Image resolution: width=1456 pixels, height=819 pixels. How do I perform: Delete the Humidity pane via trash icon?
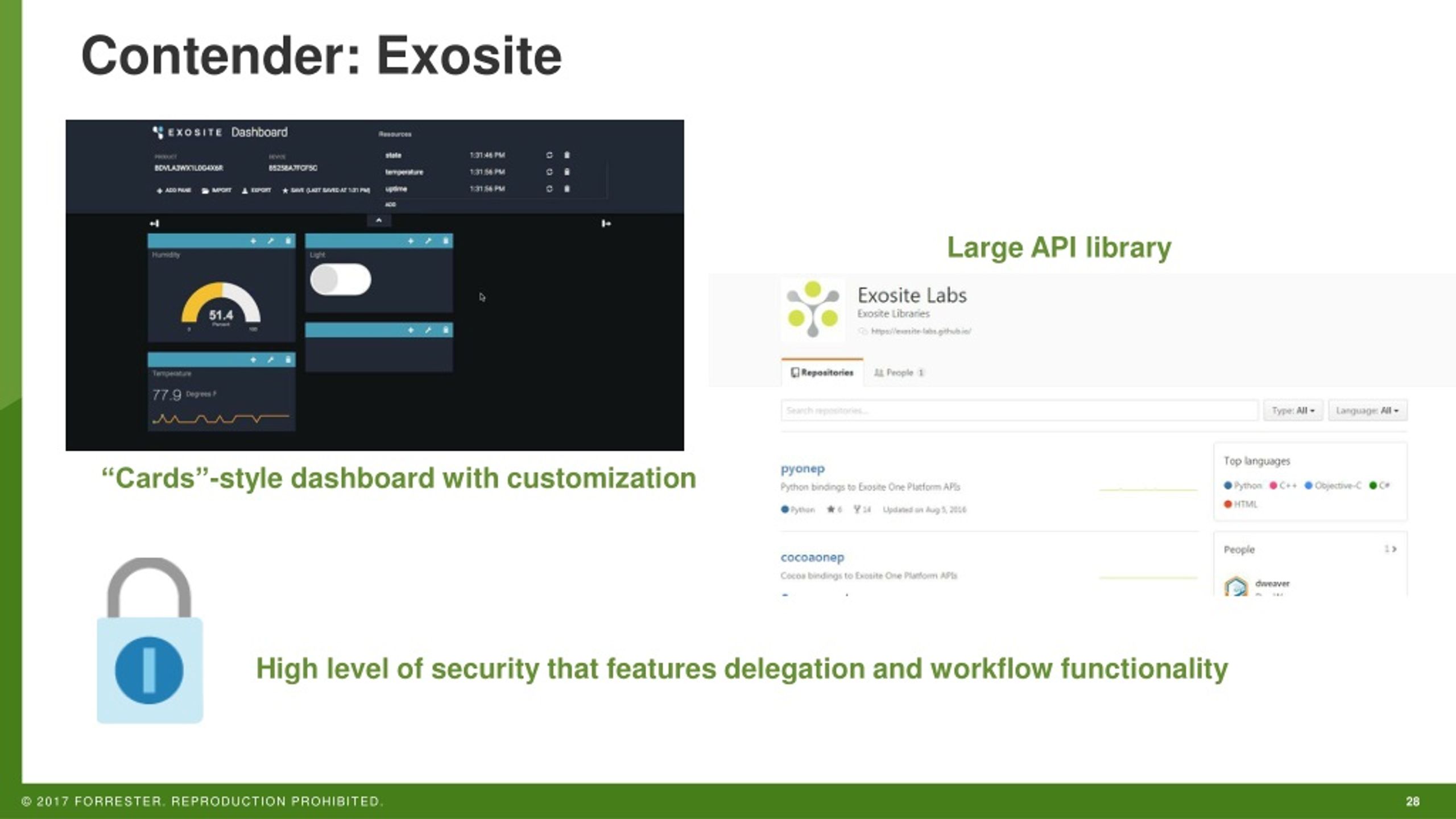coord(288,241)
